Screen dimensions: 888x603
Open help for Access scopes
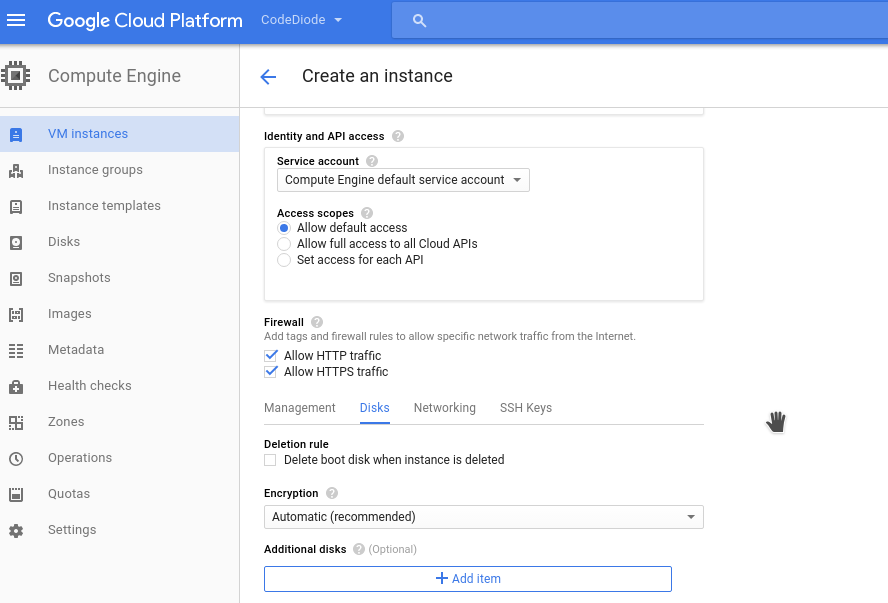tap(367, 213)
